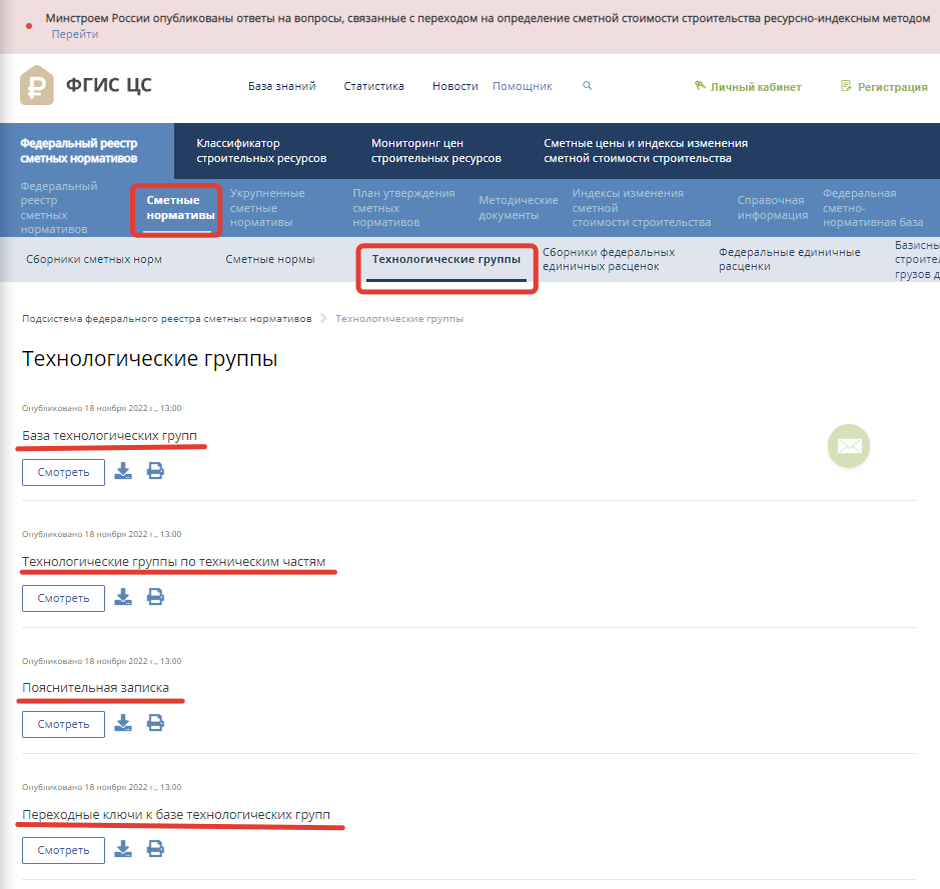
Task: Download Технологические группы по техническим частям
Action: coord(123,597)
